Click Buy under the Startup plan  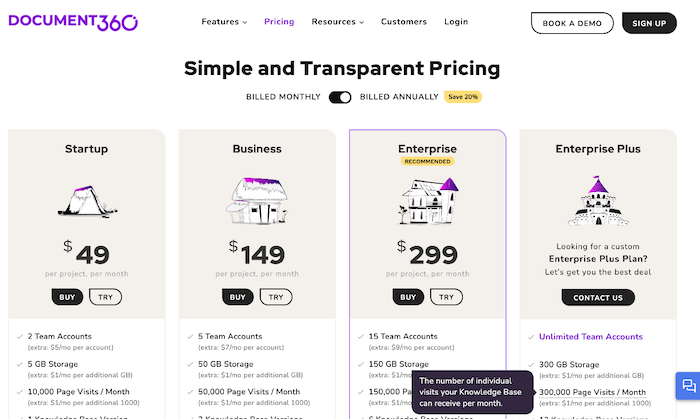tap(67, 297)
